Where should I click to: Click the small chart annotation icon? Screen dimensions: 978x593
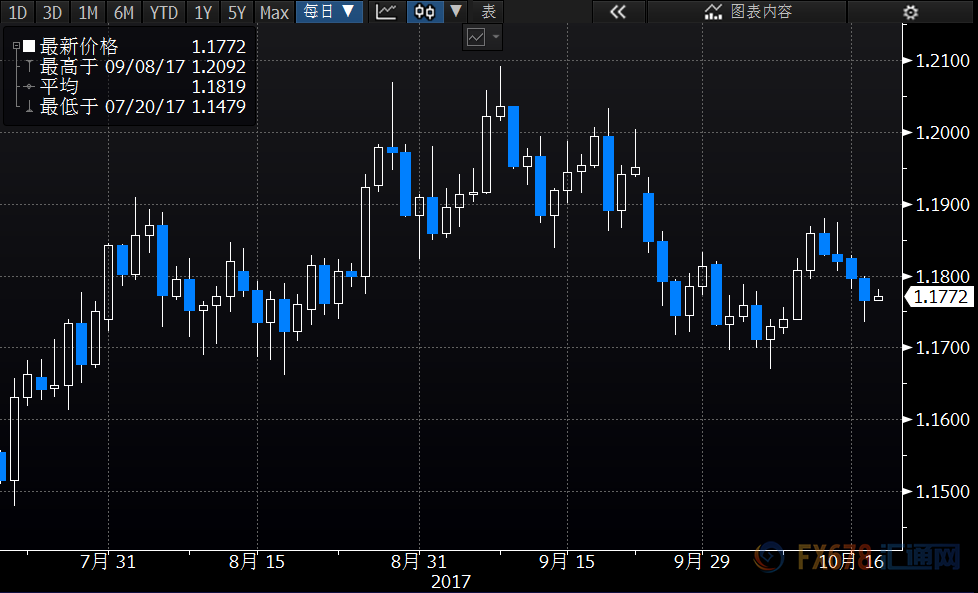pyautogui.click(x=476, y=37)
